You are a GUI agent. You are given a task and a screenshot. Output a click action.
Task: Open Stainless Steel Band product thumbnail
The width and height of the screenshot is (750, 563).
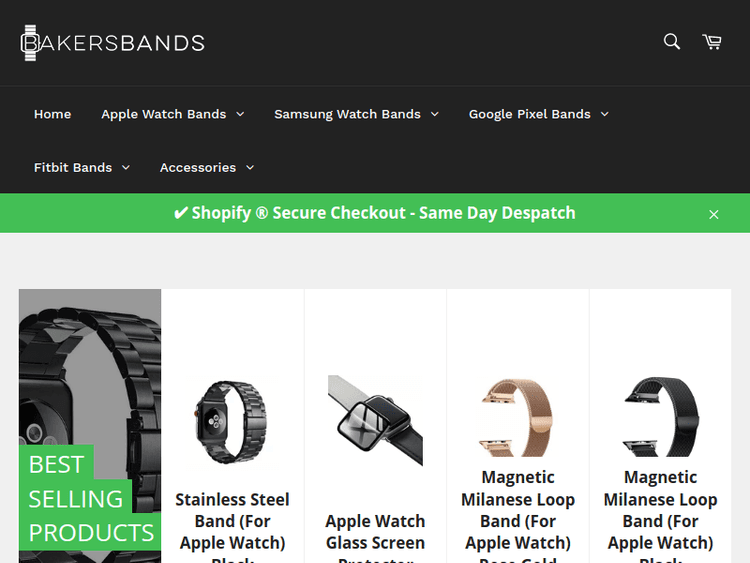click(x=232, y=421)
